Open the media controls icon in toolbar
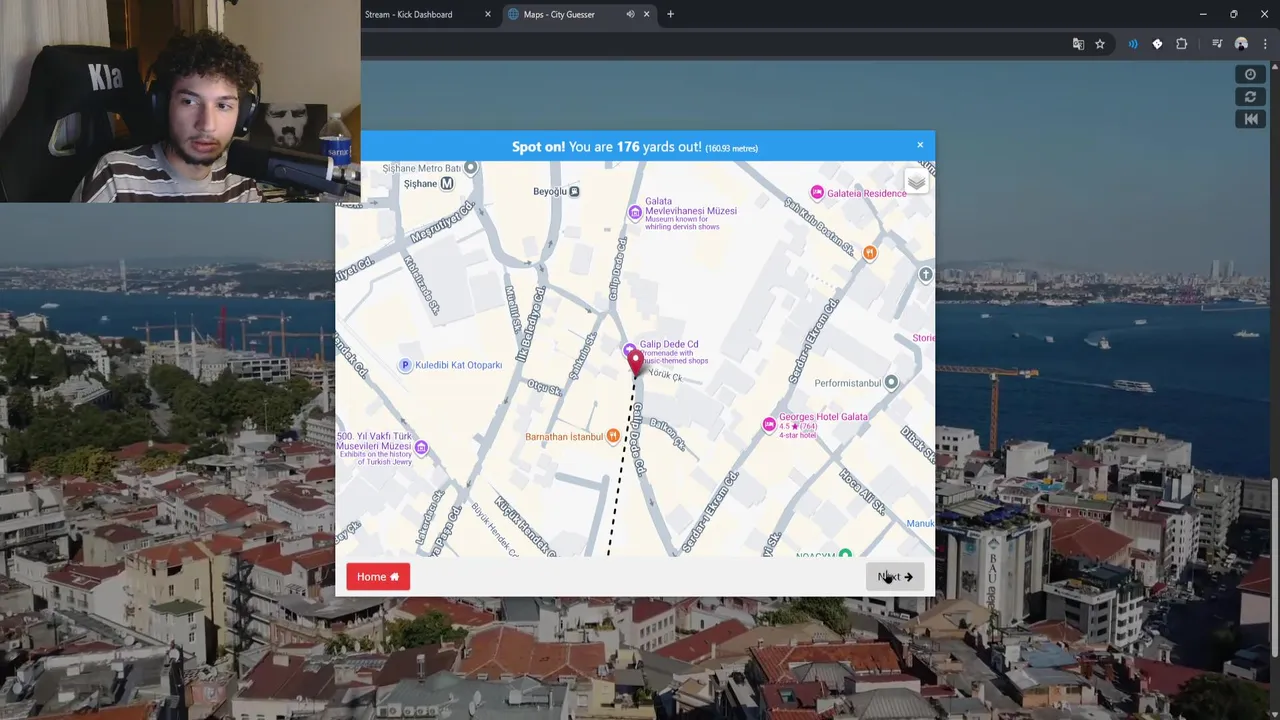 (x=1217, y=44)
